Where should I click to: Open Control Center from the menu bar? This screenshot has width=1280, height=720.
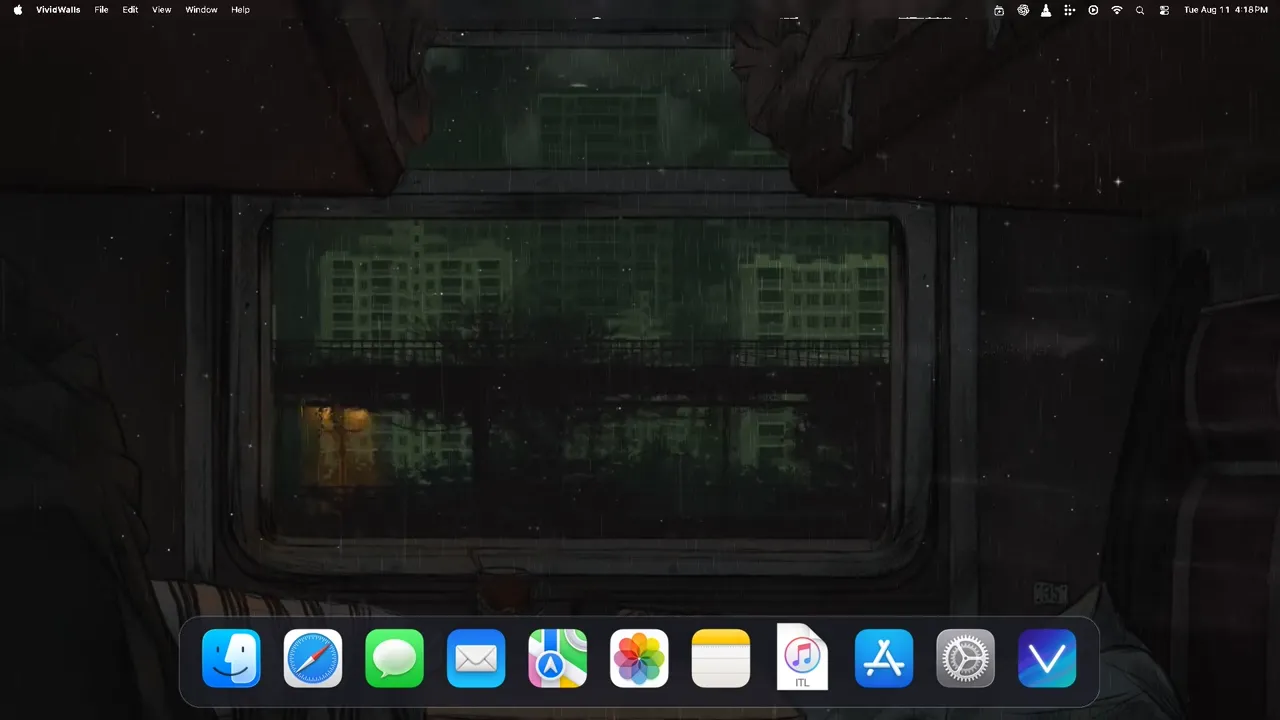[x=1164, y=10]
